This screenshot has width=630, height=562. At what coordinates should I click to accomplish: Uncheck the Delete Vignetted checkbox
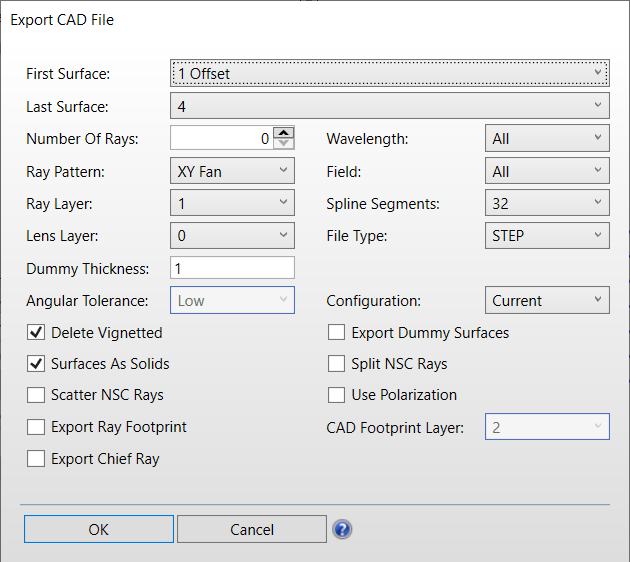36,333
